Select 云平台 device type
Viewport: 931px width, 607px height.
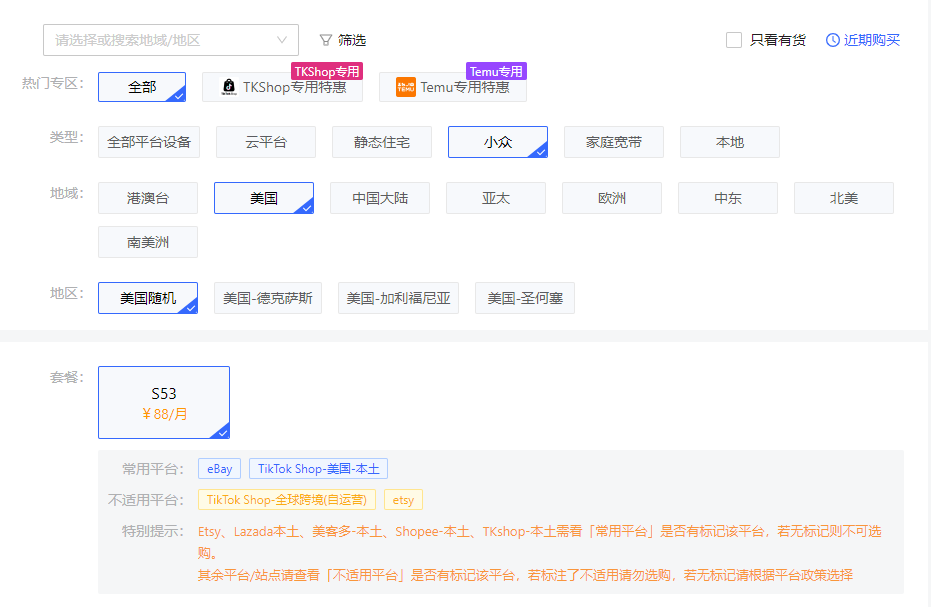[266, 142]
